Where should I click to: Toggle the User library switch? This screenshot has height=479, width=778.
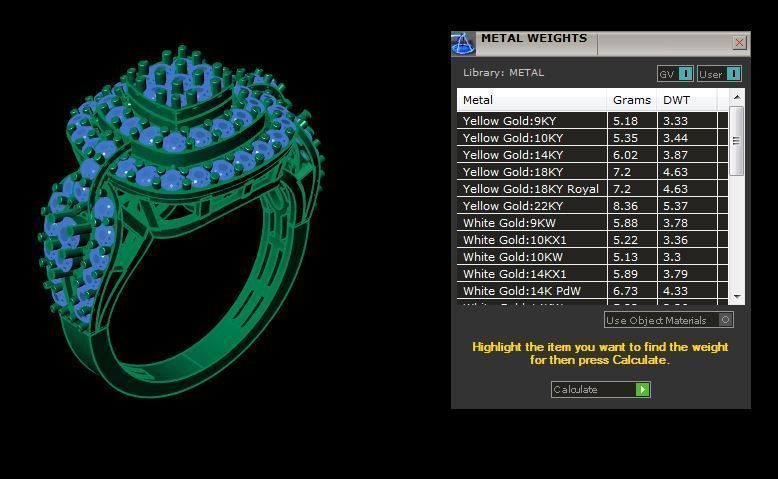point(719,74)
